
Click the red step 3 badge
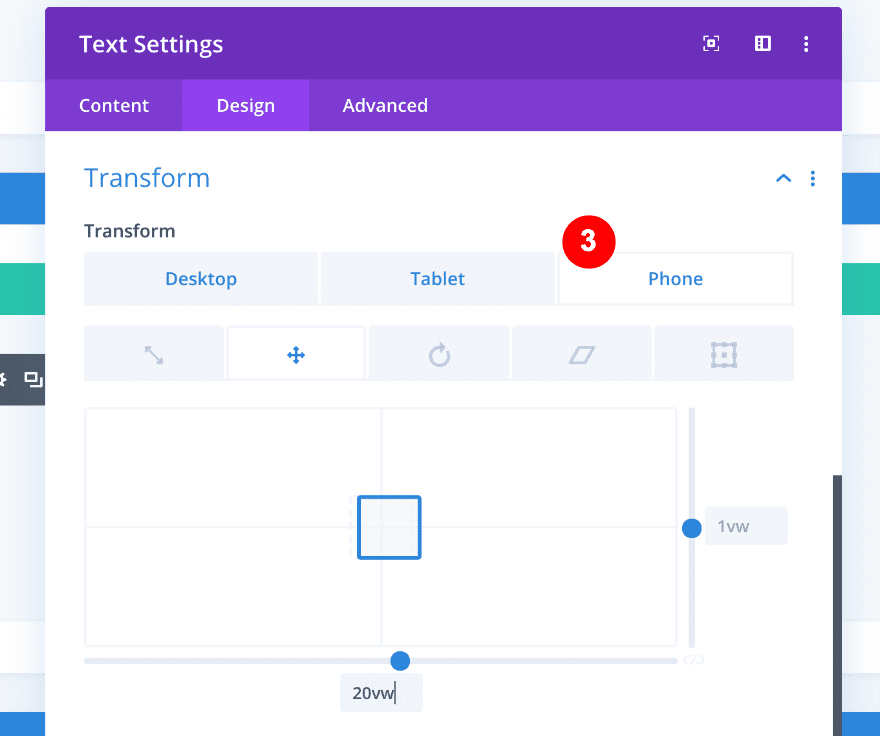(x=588, y=242)
